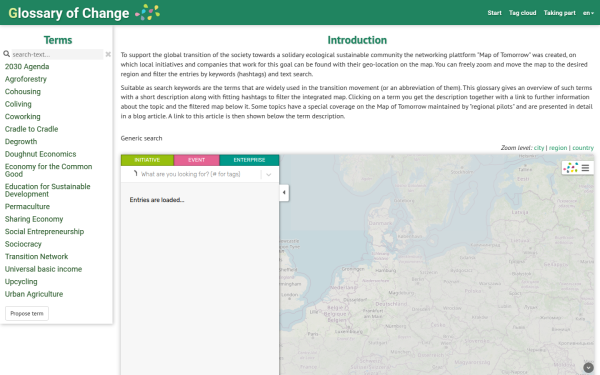
Task: Click the Glossary of Change title
Action: 69,13
